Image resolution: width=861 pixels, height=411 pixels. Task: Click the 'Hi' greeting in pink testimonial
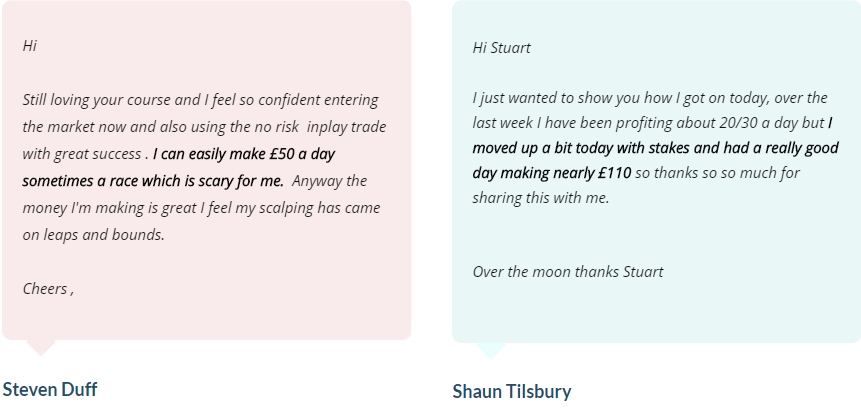pyautogui.click(x=30, y=46)
